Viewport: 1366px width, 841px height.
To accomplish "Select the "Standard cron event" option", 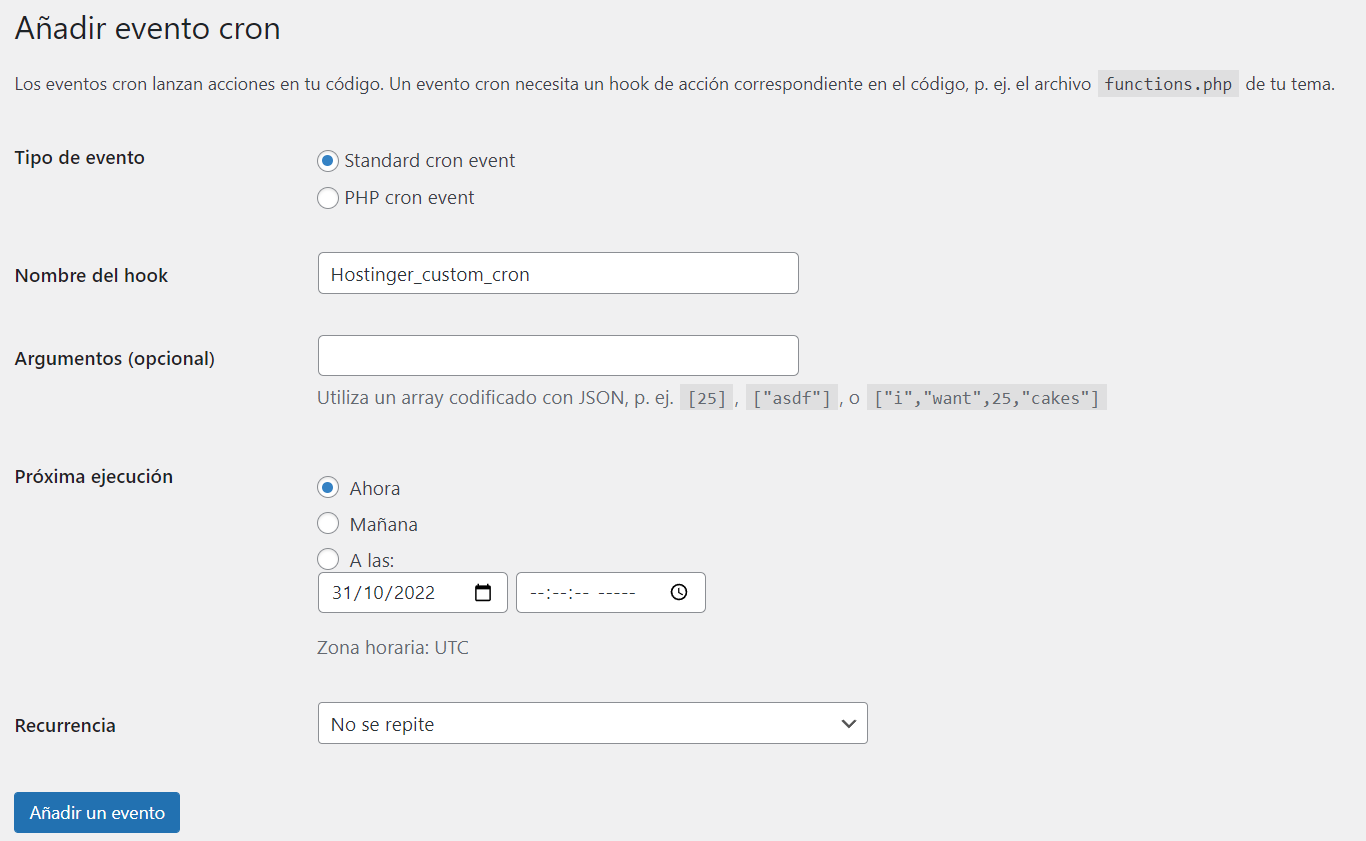I will coord(328,160).
